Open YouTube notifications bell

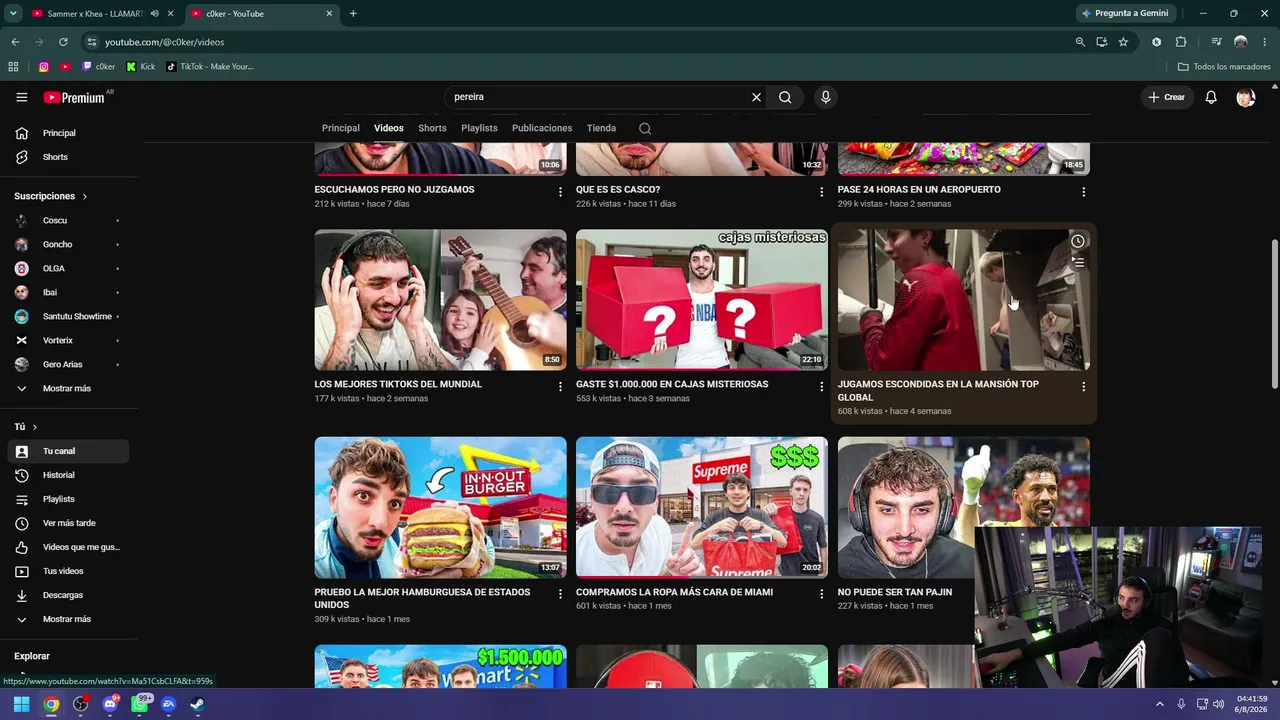[1211, 97]
